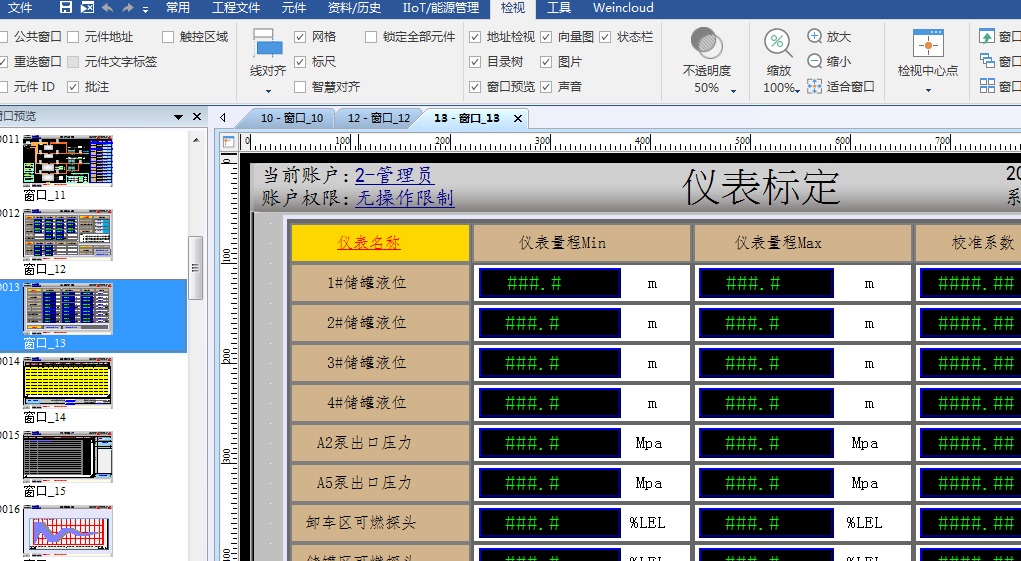The width and height of the screenshot is (1021, 561).
Task: Click the 2-管理员 account link
Action: [x=394, y=176]
